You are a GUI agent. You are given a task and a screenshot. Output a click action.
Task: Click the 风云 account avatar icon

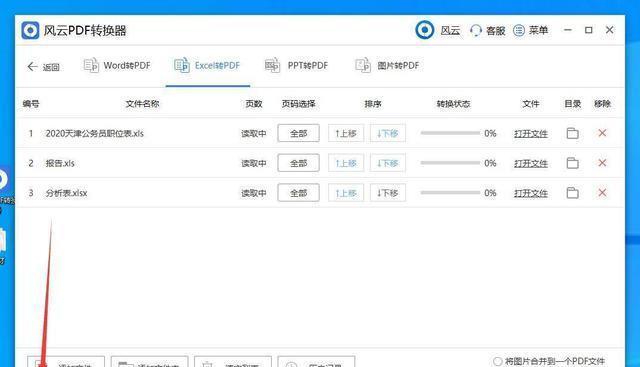point(424,30)
